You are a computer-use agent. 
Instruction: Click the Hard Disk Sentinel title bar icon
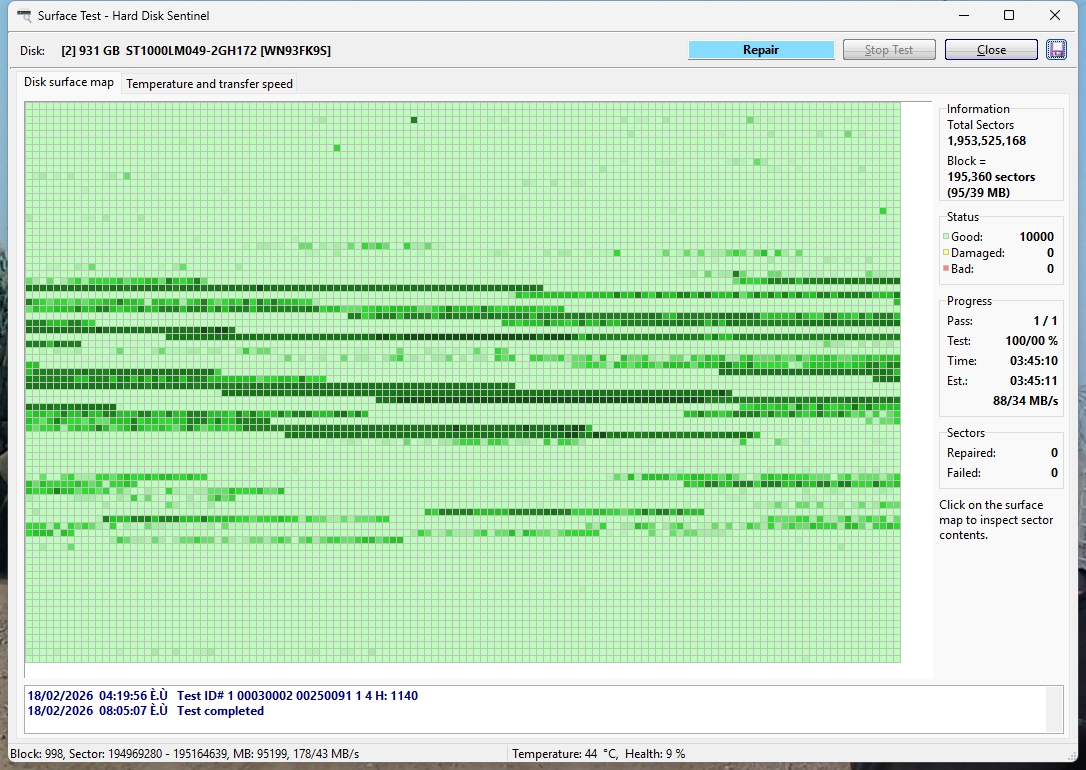coord(24,16)
